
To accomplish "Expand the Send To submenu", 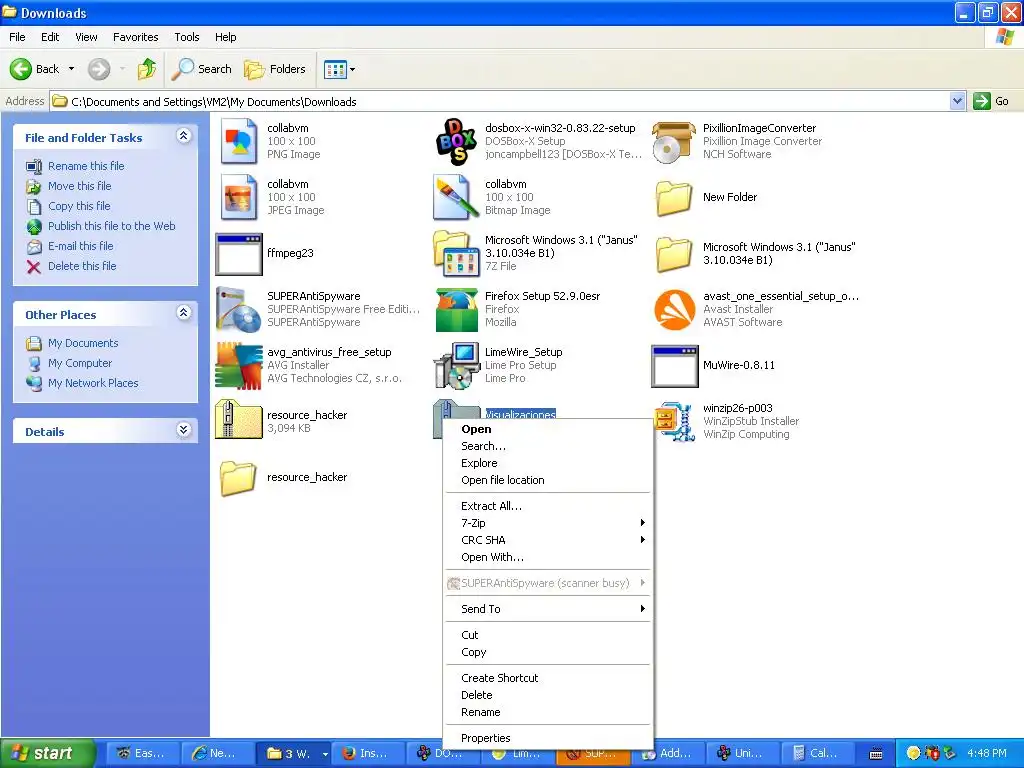I will tap(548, 609).
